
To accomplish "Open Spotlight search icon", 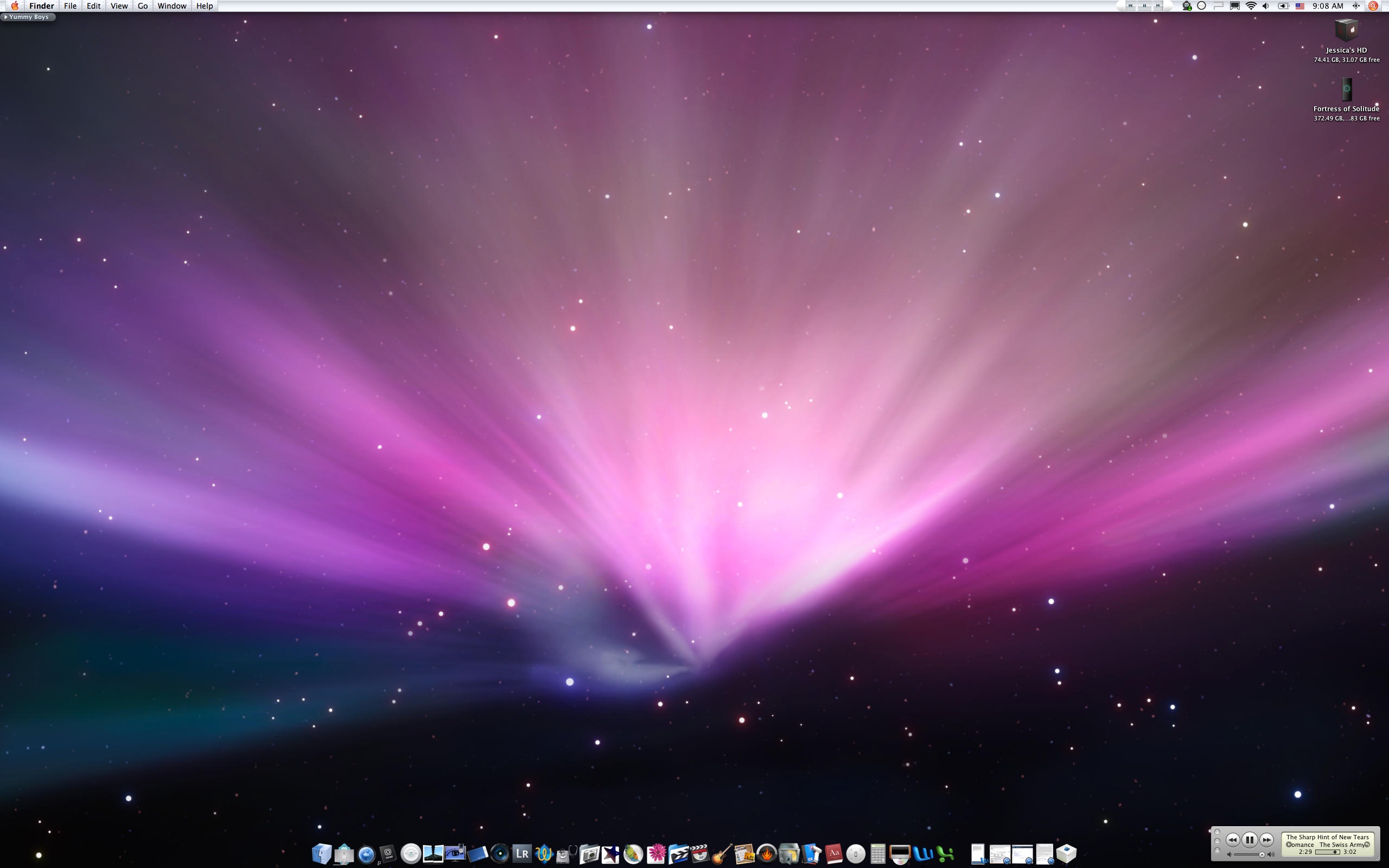I will pyautogui.click(x=1373, y=6).
